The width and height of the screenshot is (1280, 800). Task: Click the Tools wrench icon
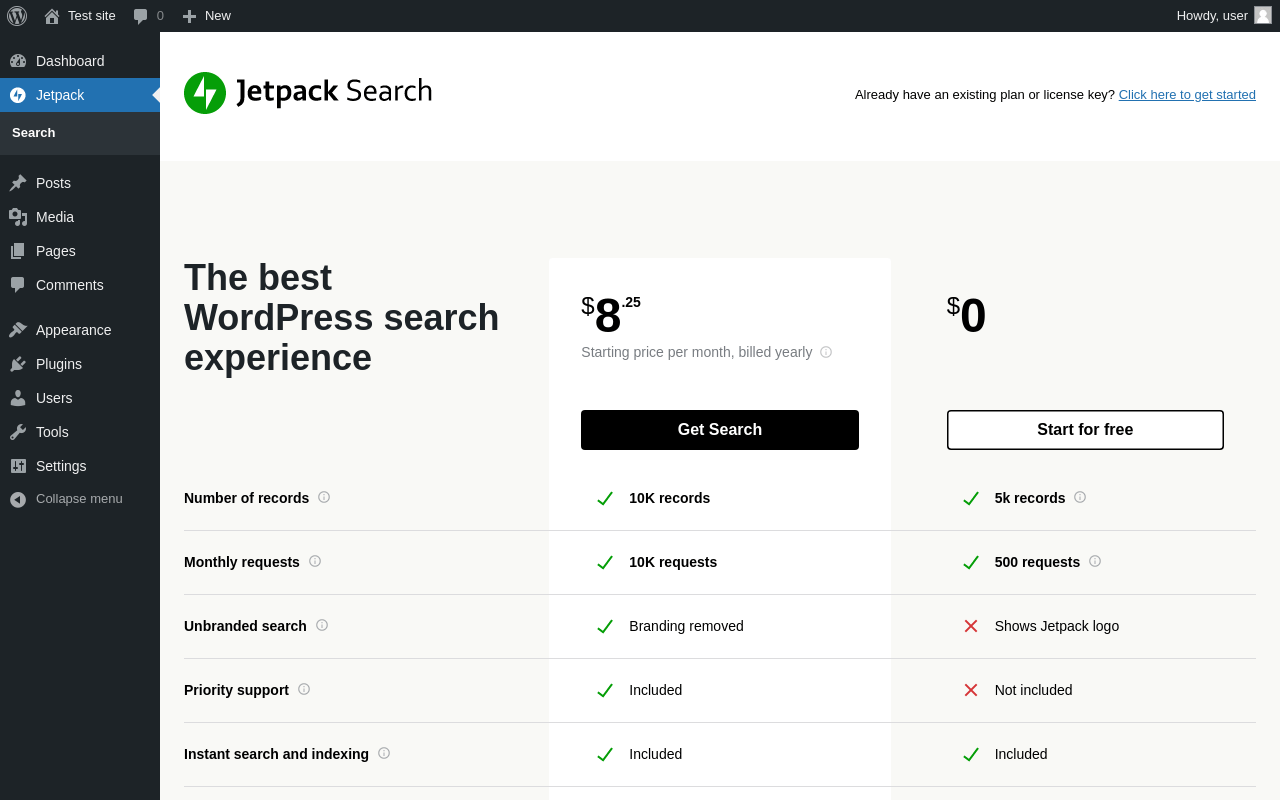(x=18, y=432)
